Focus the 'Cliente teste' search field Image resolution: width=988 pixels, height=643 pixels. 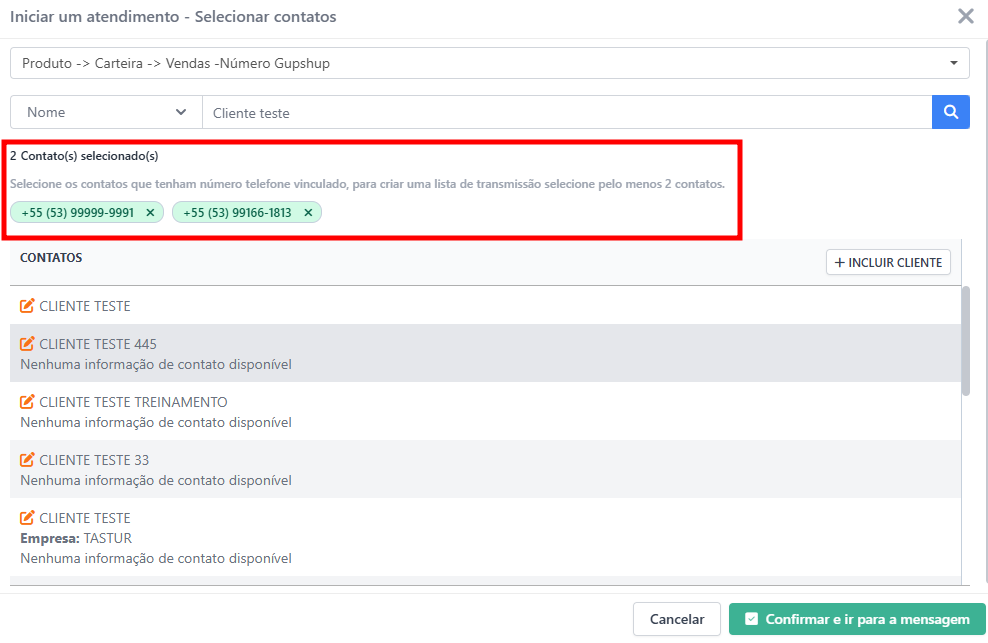click(566, 113)
